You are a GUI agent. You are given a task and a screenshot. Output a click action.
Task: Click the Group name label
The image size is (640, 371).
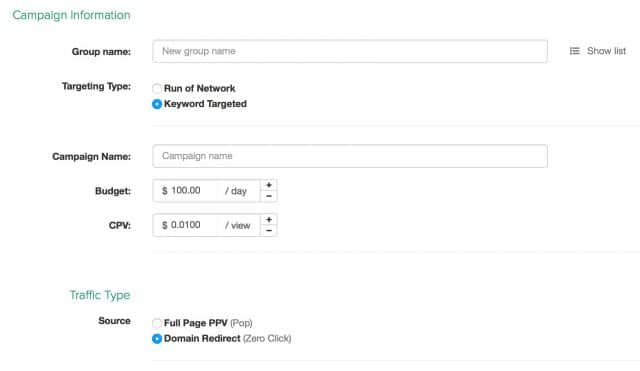101,52
